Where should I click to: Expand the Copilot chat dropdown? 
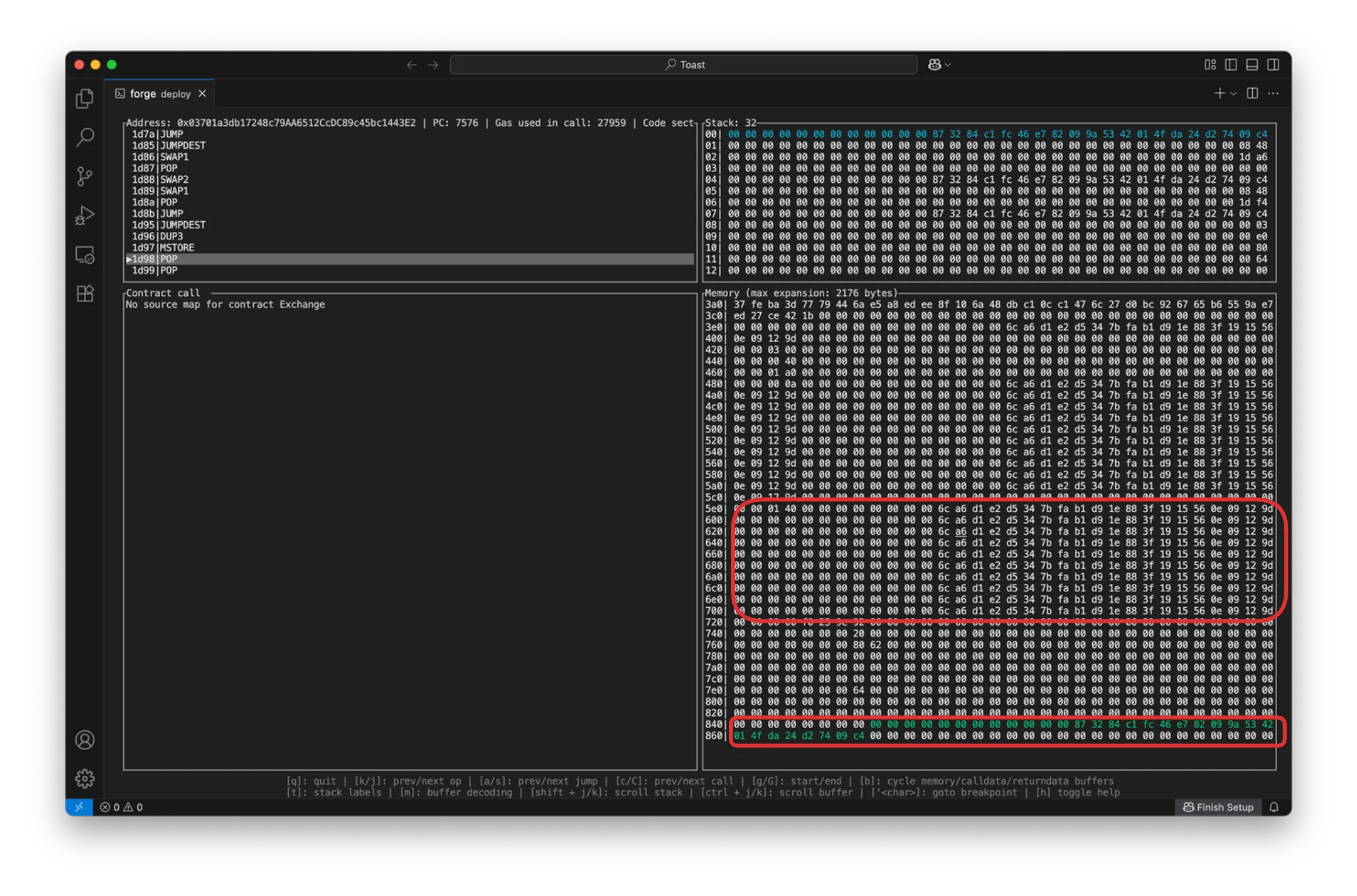coord(948,65)
